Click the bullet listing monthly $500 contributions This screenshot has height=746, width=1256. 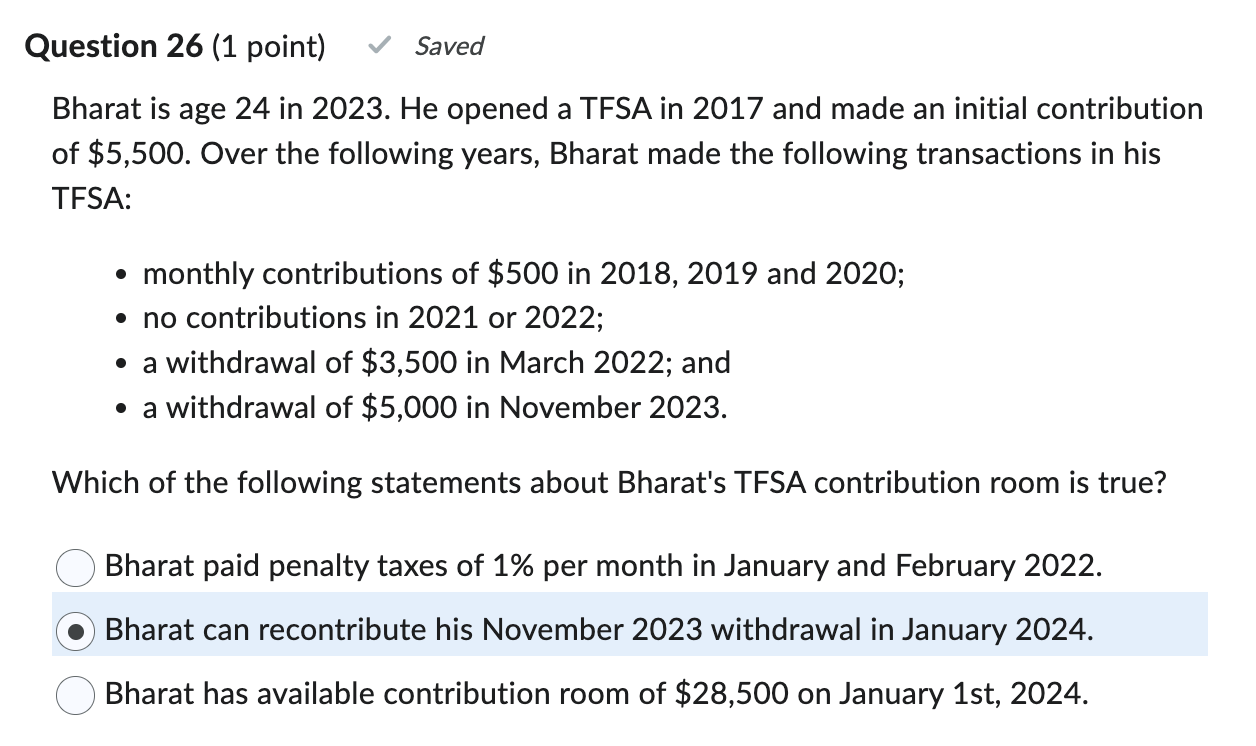pos(524,273)
